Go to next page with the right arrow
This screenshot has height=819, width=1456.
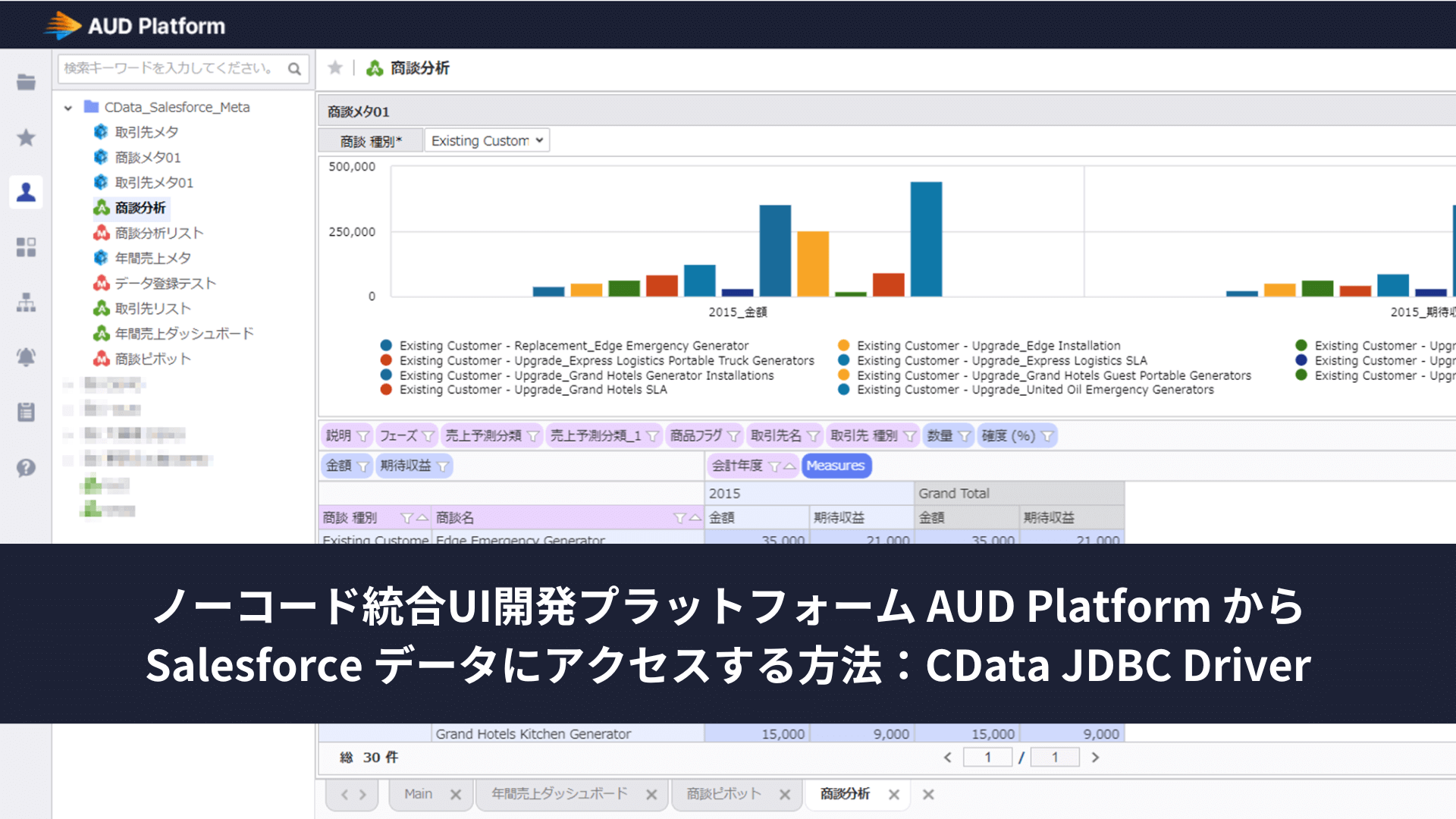pyautogui.click(x=1095, y=757)
